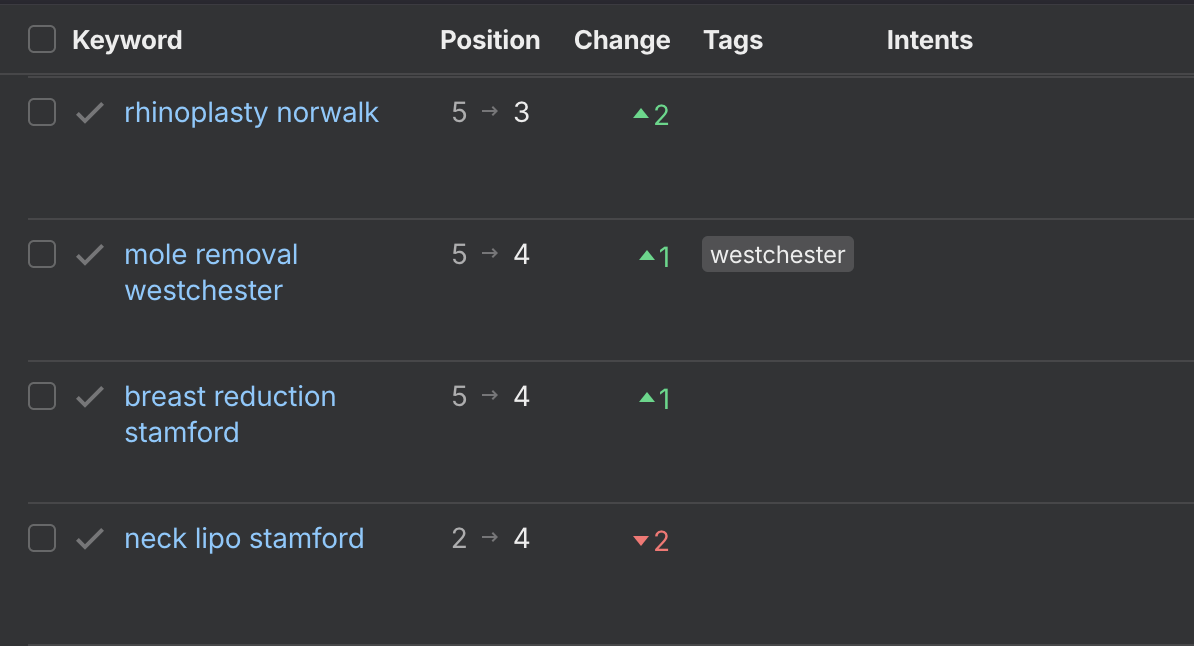This screenshot has width=1194, height=646.
Task: Click checkmark icon beside neck lipo stamford
Action: click(x=90, y=539)
